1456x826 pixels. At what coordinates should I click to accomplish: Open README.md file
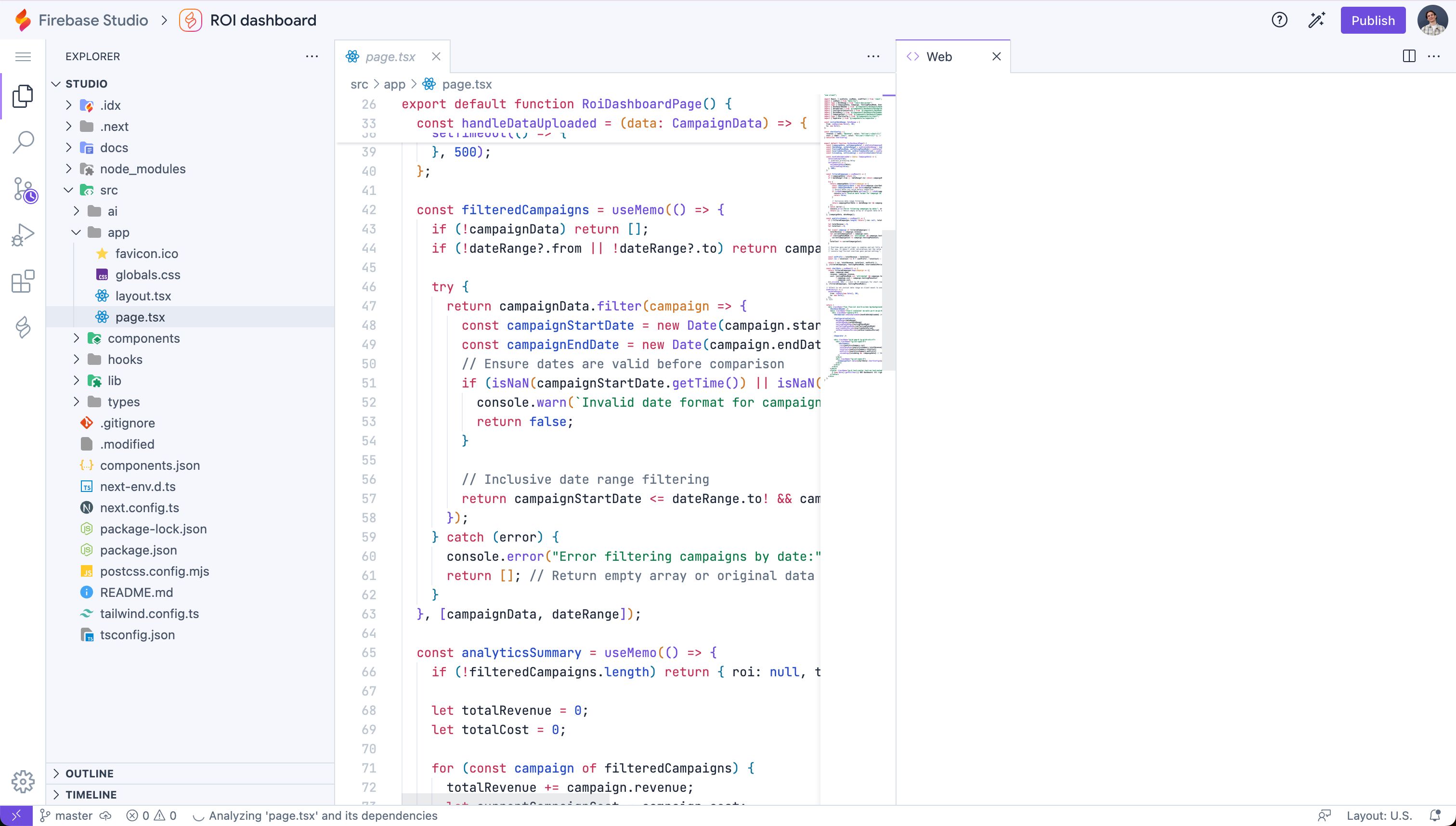(x=190, y=592)
